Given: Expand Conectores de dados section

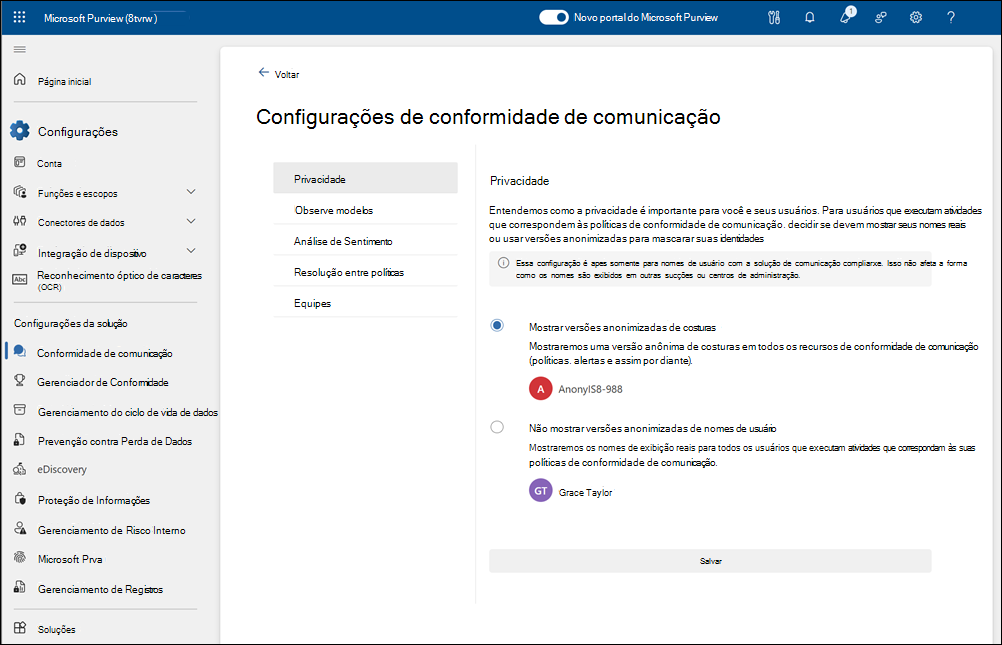Looking at the screenshot, I should click(x=89, y=222).
